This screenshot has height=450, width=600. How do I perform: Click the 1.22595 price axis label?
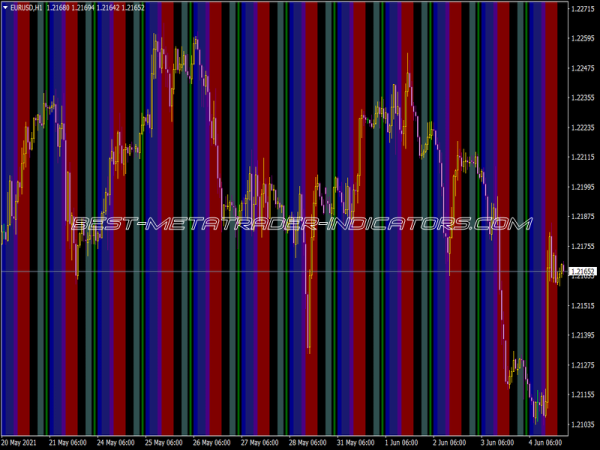click(x=582, y=39)
